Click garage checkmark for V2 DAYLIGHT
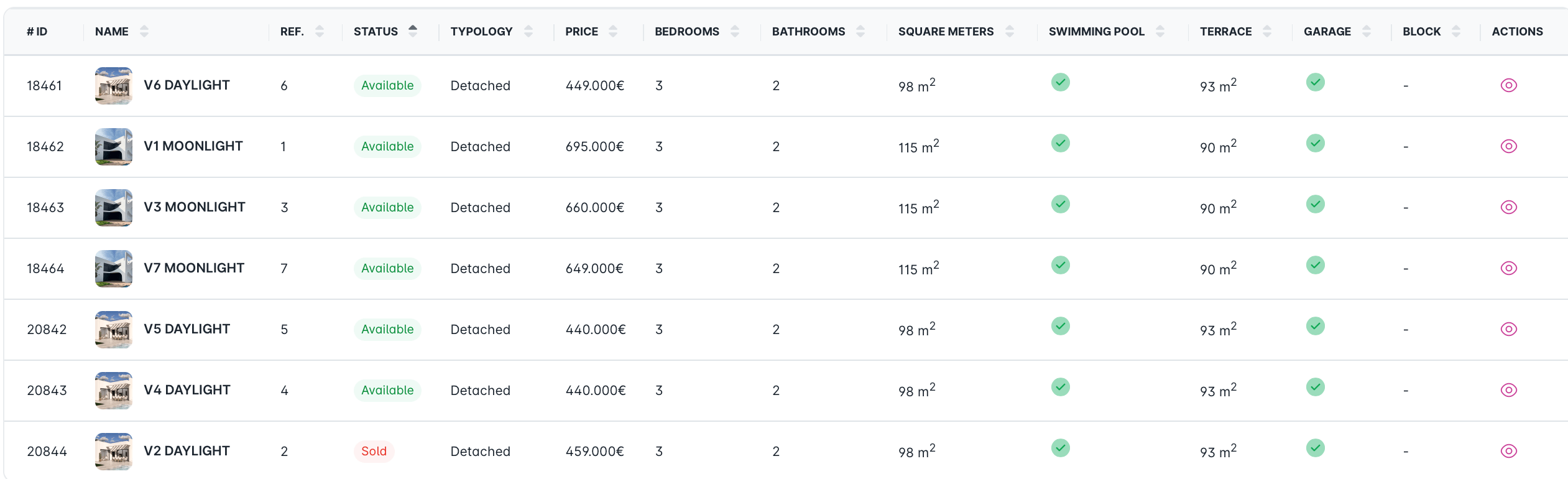Screen dimensions: 1568x479 coord(1315,448)
